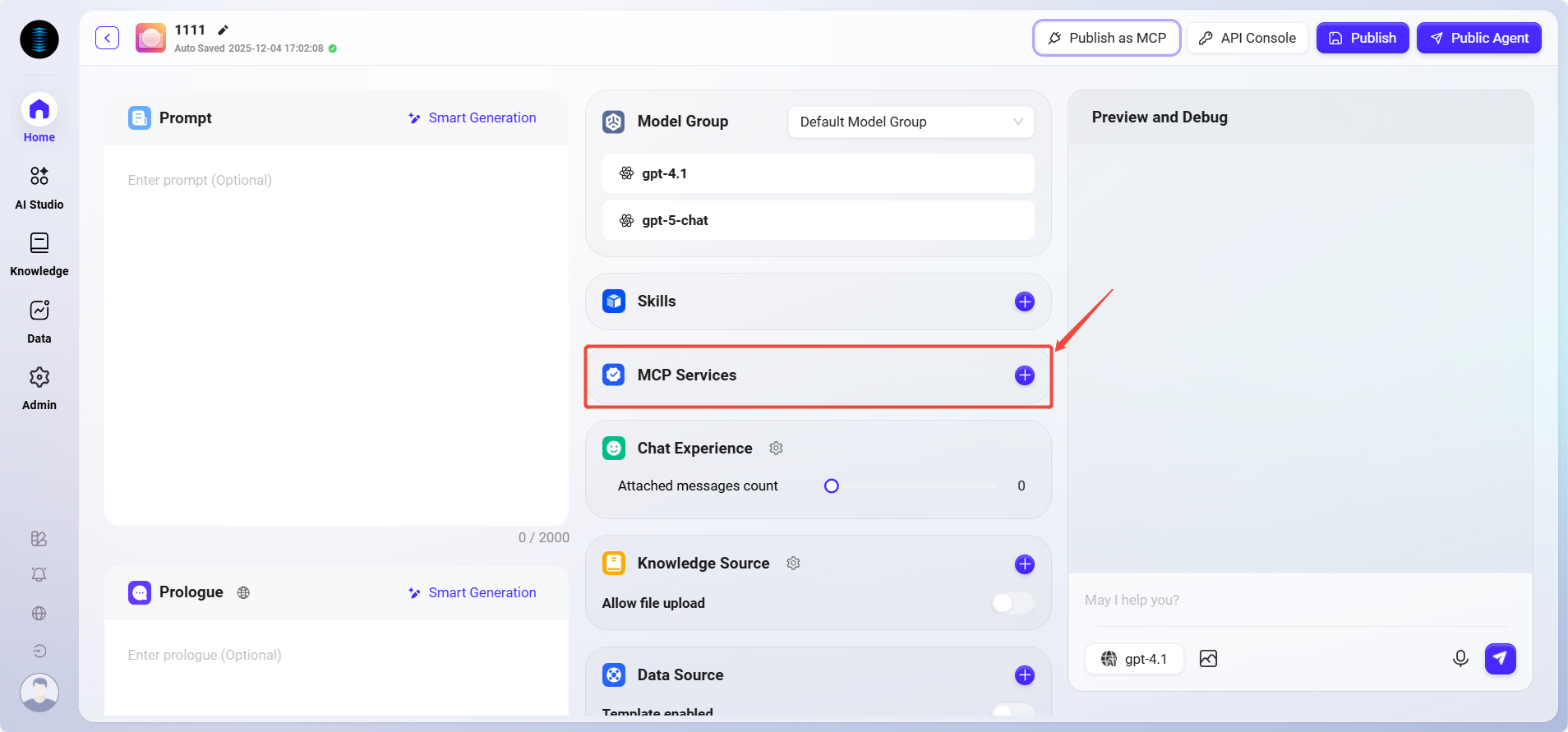The image size is (1568, 732).
Task: Go to Knowledge in the sidebar
Action: click(x=39, y=254)
